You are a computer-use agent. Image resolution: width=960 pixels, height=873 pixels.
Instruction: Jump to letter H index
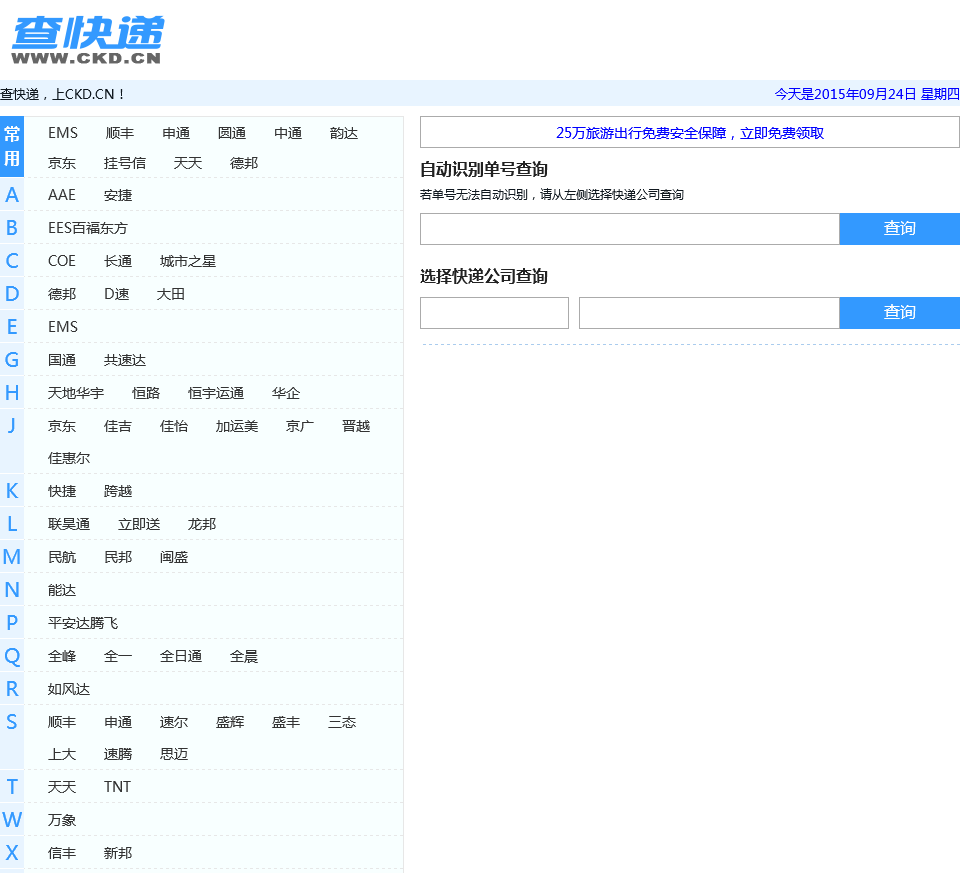[12, 393]
